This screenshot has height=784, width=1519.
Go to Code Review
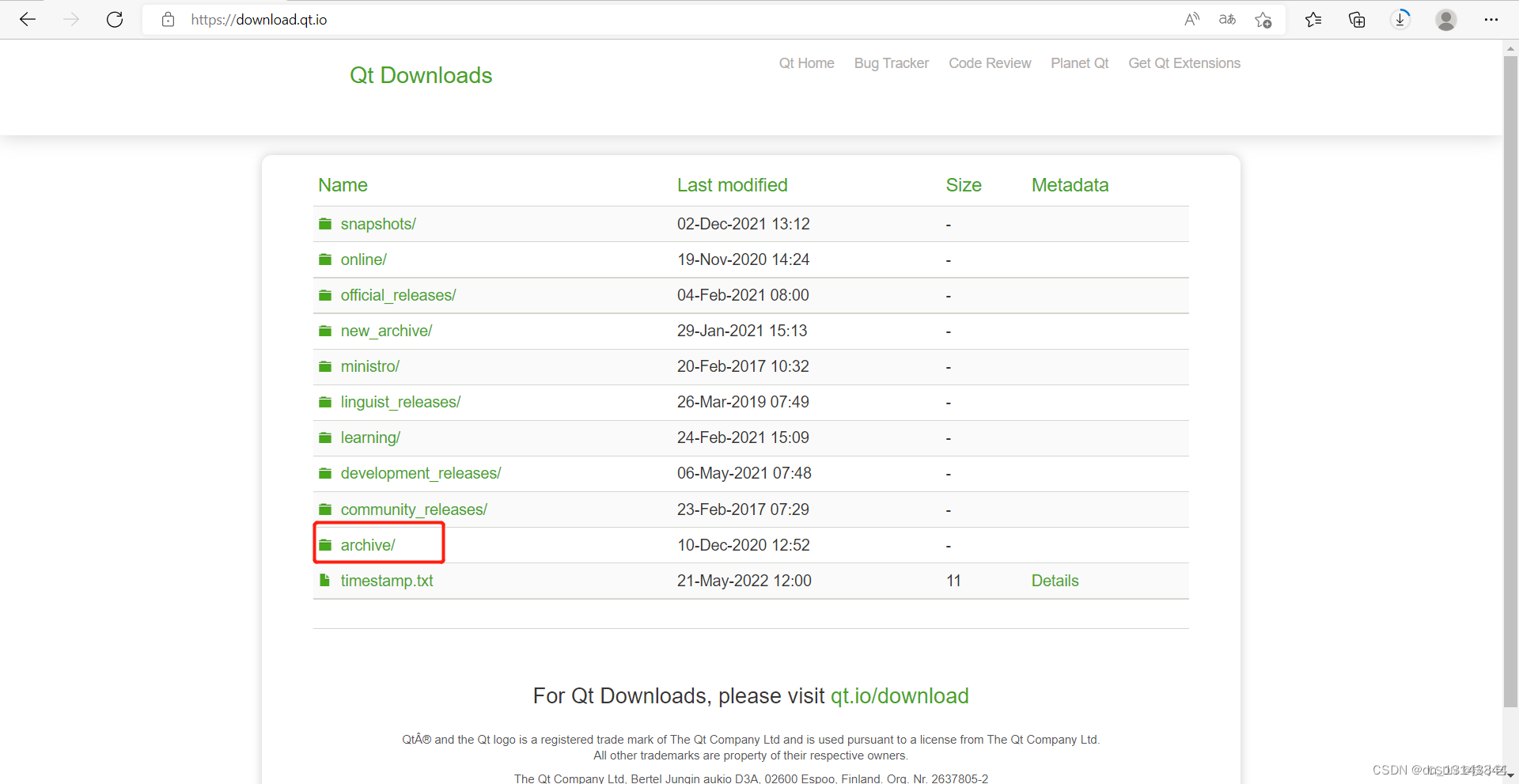click(x=990, y=63)
